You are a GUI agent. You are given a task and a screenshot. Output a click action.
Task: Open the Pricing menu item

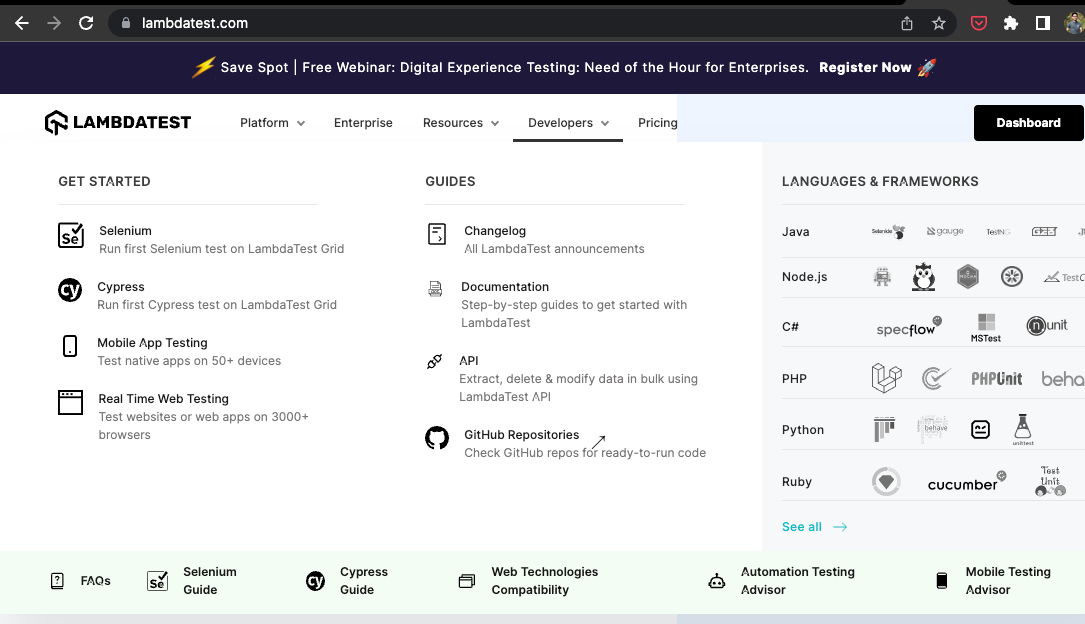coord(657,123)
